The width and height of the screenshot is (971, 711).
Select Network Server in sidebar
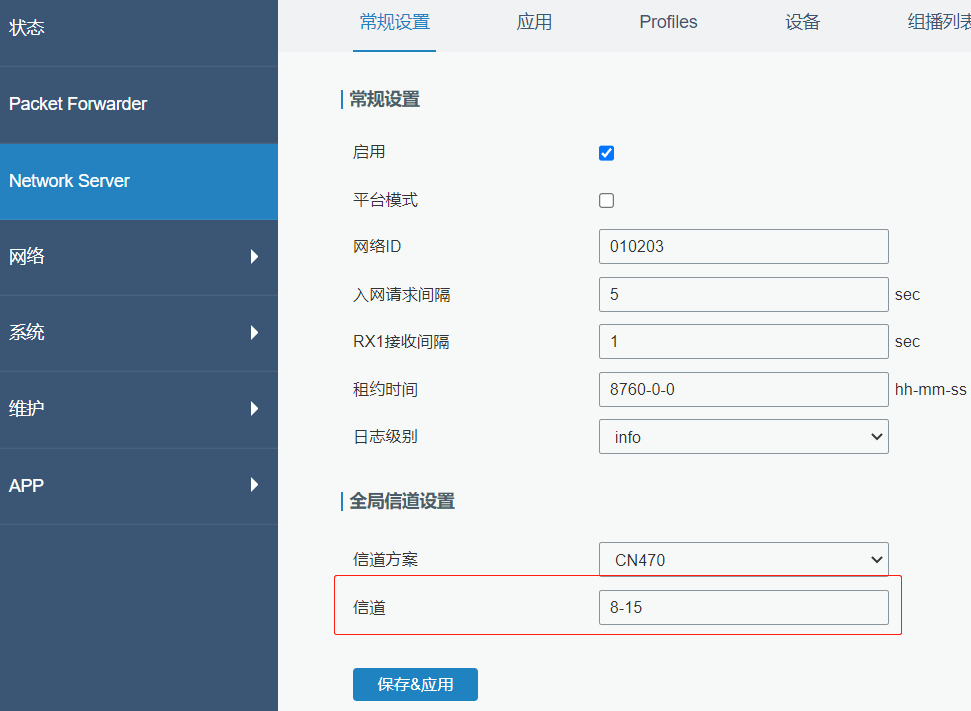coord(139,181)
